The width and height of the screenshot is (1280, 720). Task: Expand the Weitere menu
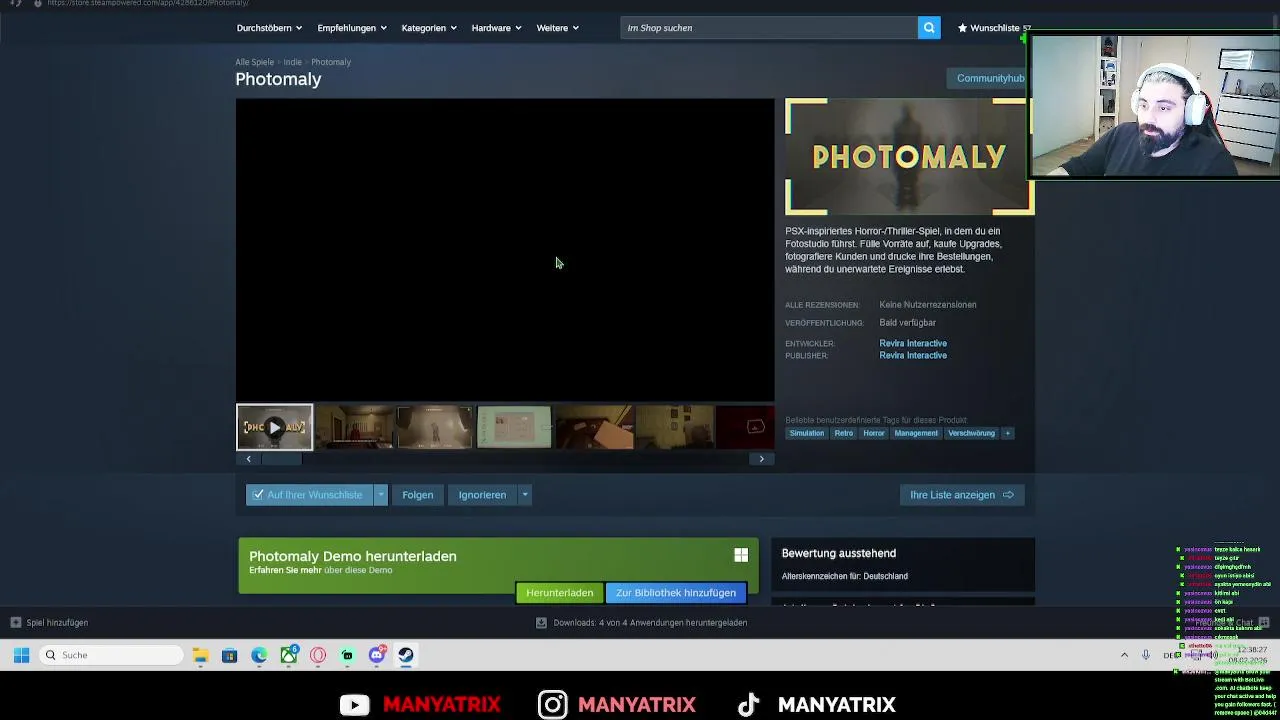pyautogui.click(x=557, y=28)
